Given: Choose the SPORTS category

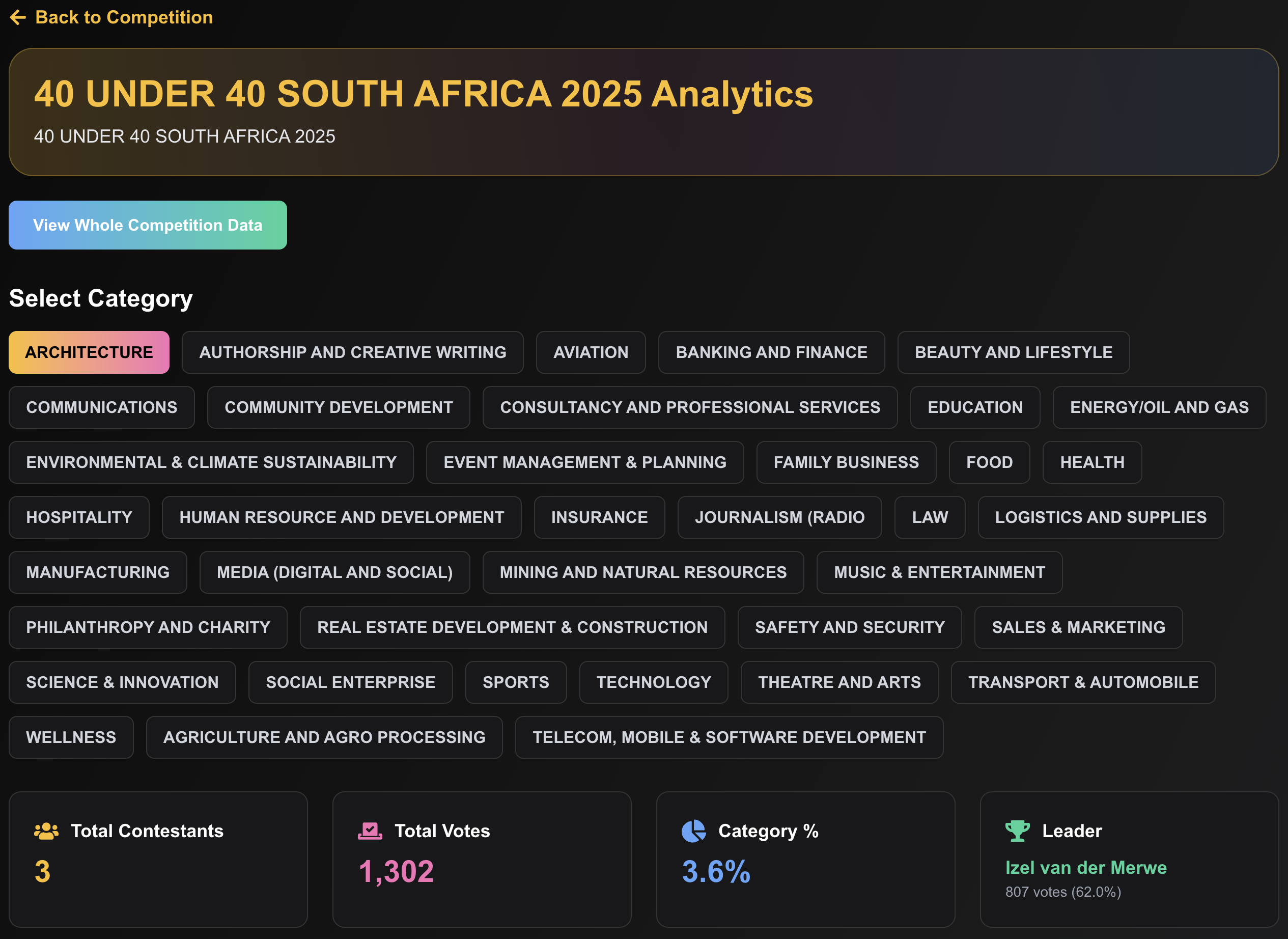Looking at the screenshot, I should click(x=515, y=682).
